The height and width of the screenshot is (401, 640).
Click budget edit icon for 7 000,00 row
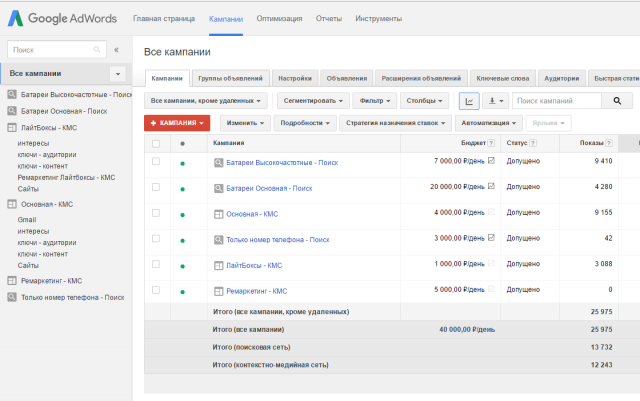(491, 160)
